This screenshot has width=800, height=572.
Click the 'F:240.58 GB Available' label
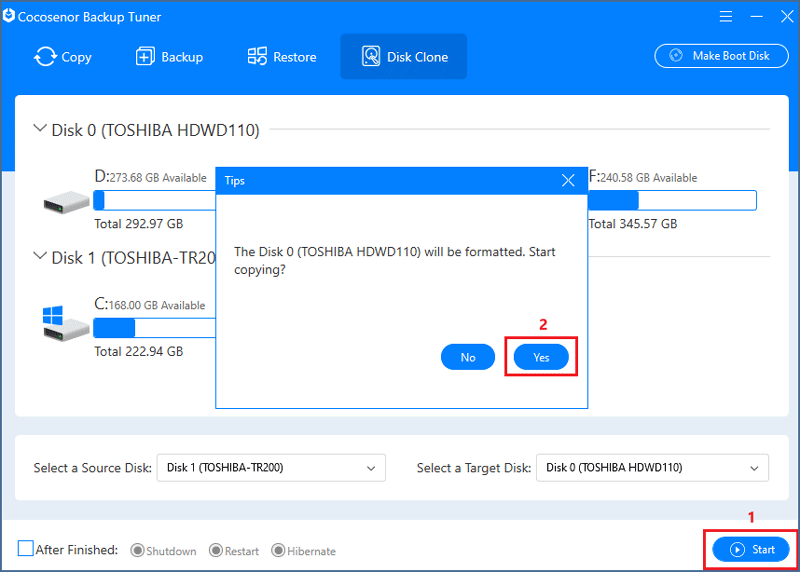643,177
